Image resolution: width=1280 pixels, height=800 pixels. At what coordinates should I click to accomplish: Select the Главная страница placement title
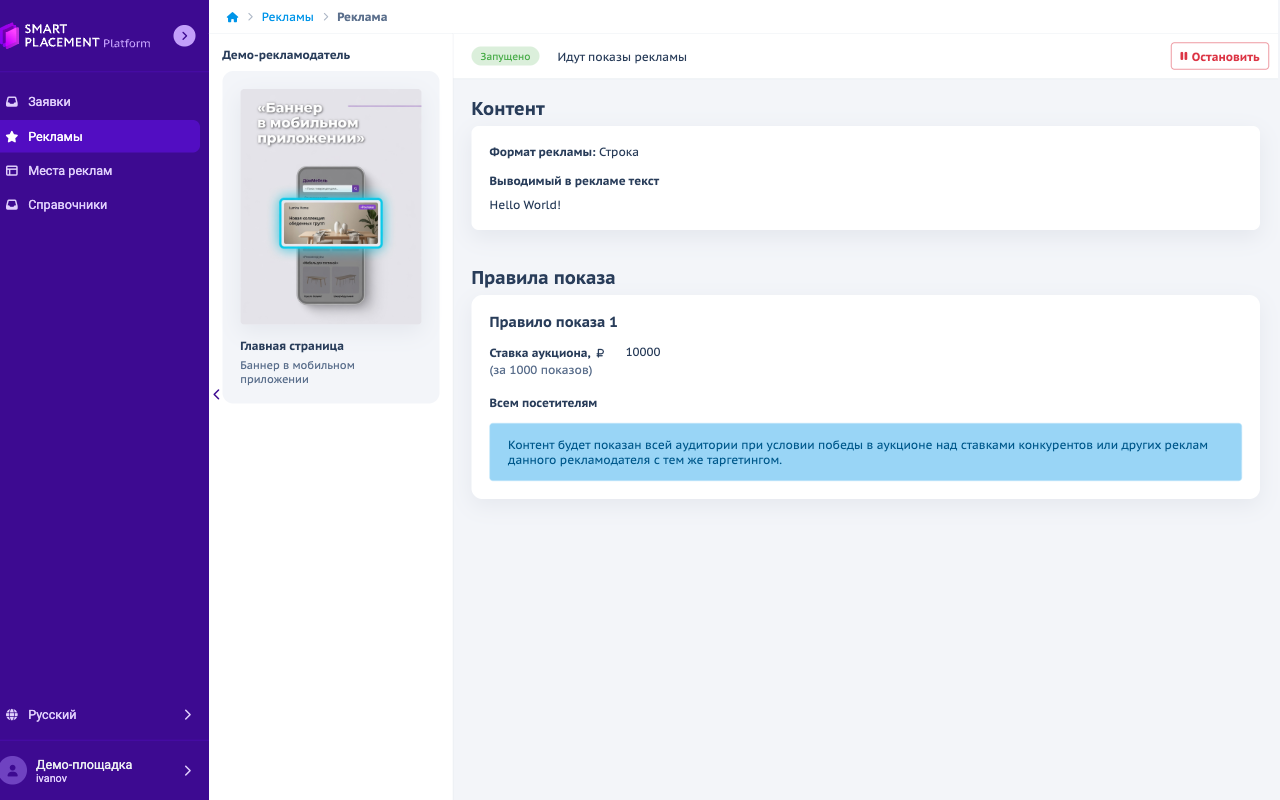tap(292, 346)
